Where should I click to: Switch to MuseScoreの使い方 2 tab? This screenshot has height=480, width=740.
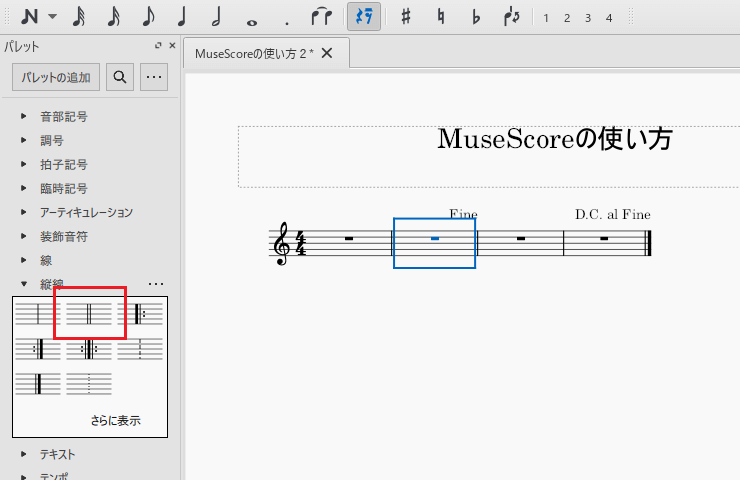pos(254,54)
